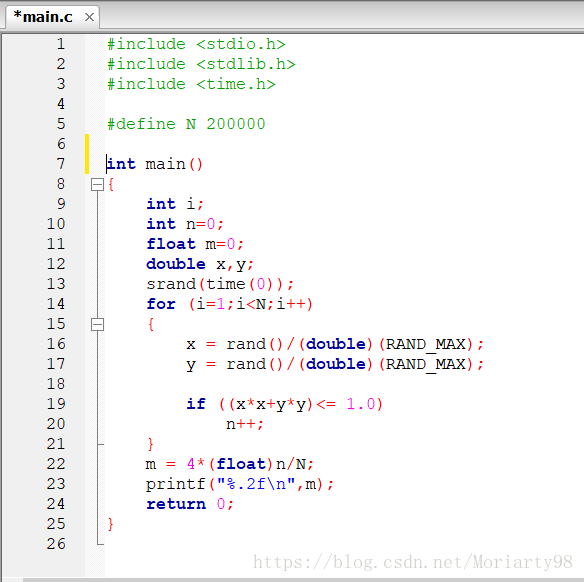Click the 'if ((x*x+y*y)<= 1.0)' condition
This screenshot has height=582, width=584.
coord(285,404)
